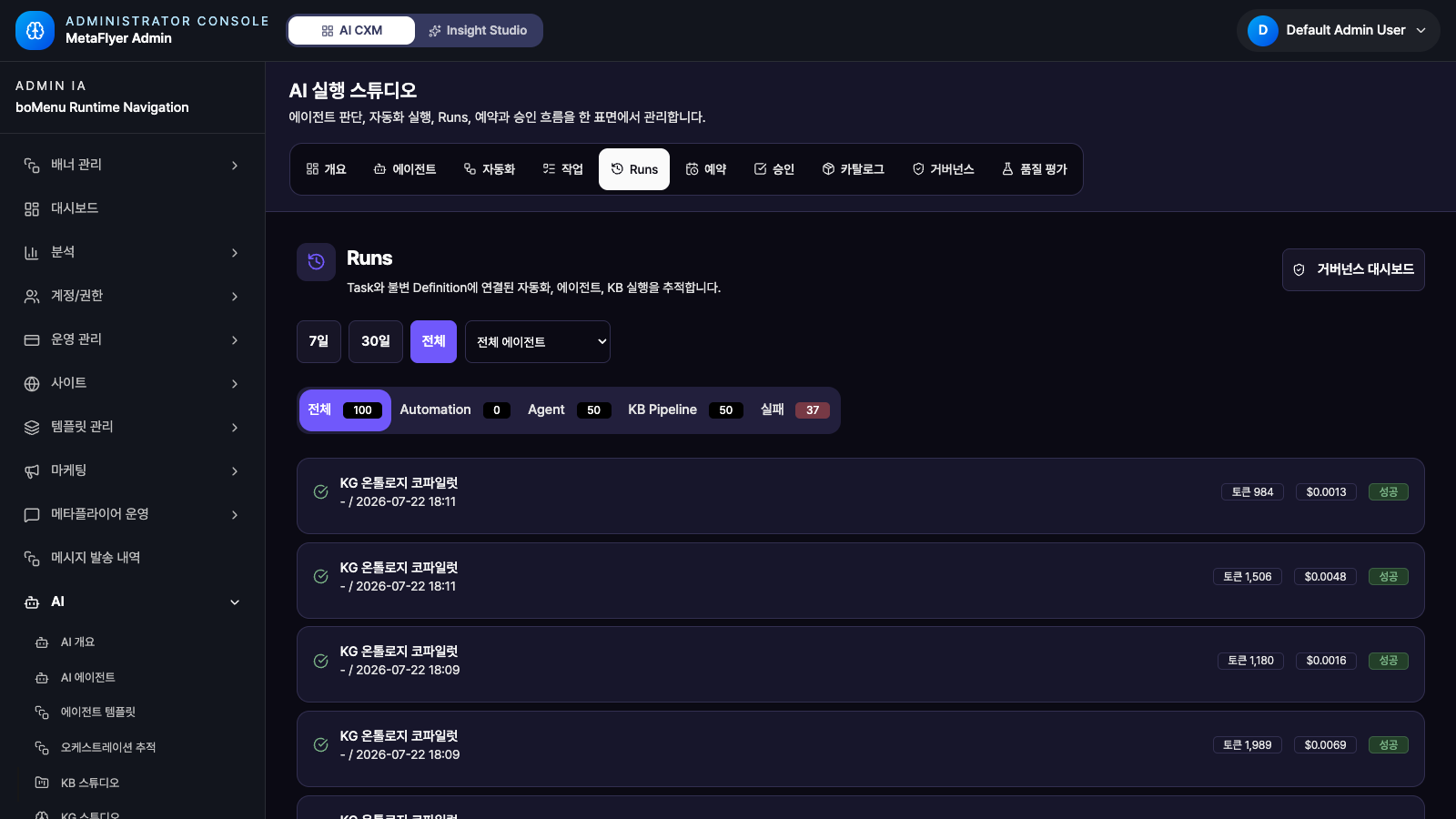Collapse the AI menu chevron
The width and height of the screenshot is (1456, 819).
click(235, 602)
